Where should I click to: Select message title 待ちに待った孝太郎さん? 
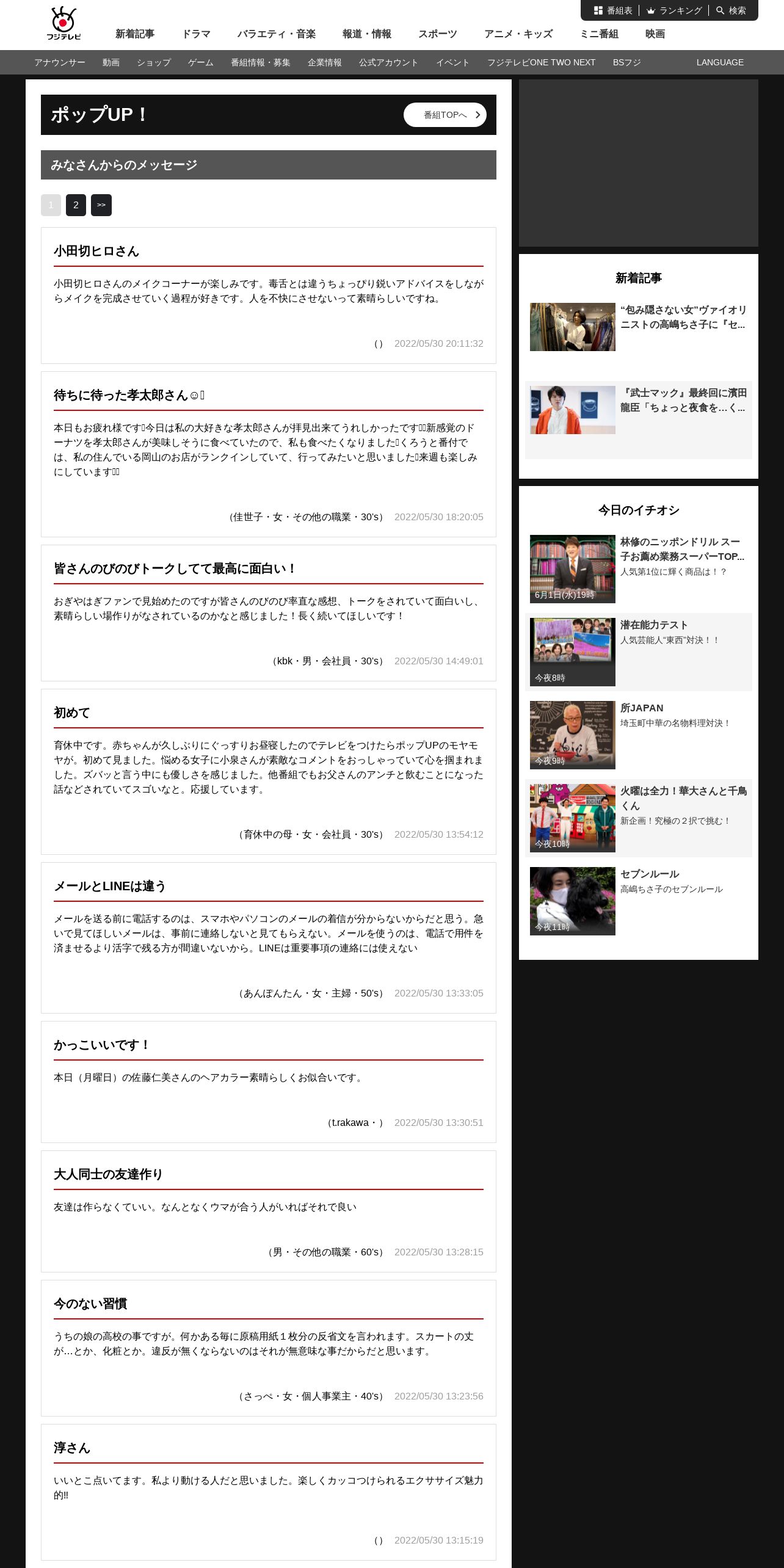(x=129, y=395)
